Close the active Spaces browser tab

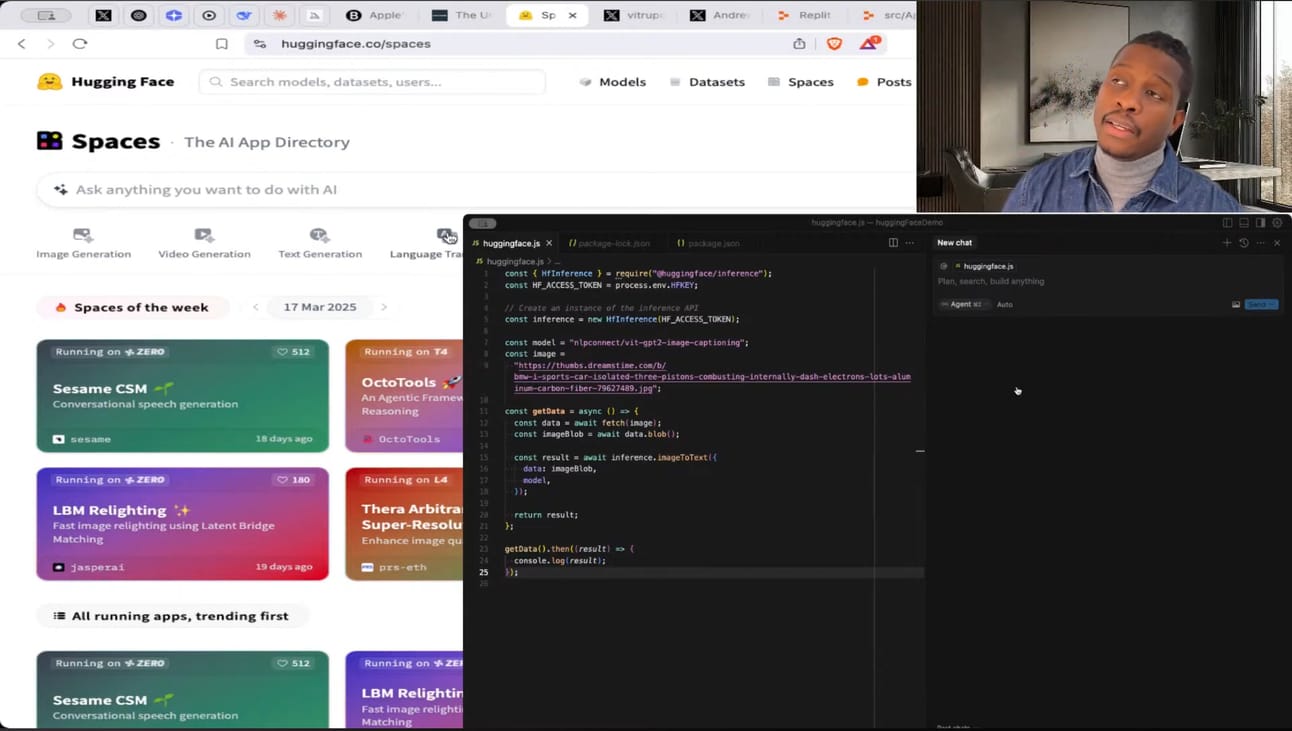[573, 15]
